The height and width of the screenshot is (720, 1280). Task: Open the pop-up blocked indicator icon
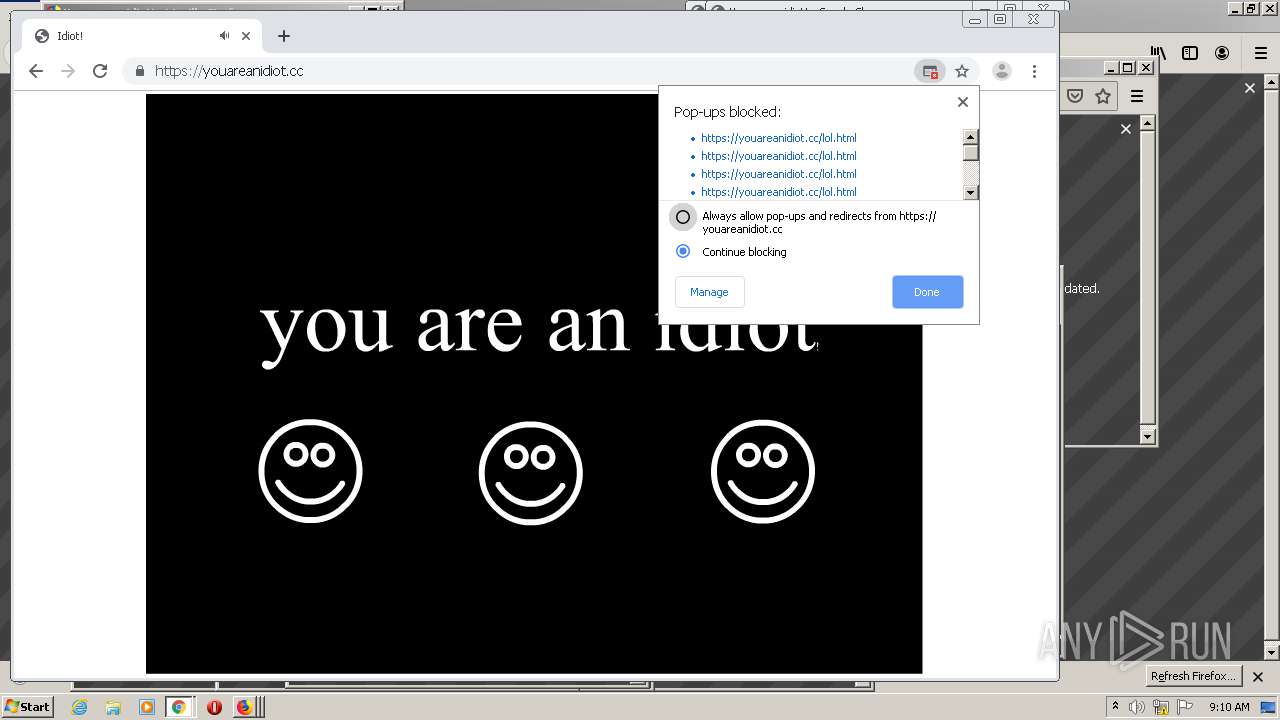click(930, 71)
